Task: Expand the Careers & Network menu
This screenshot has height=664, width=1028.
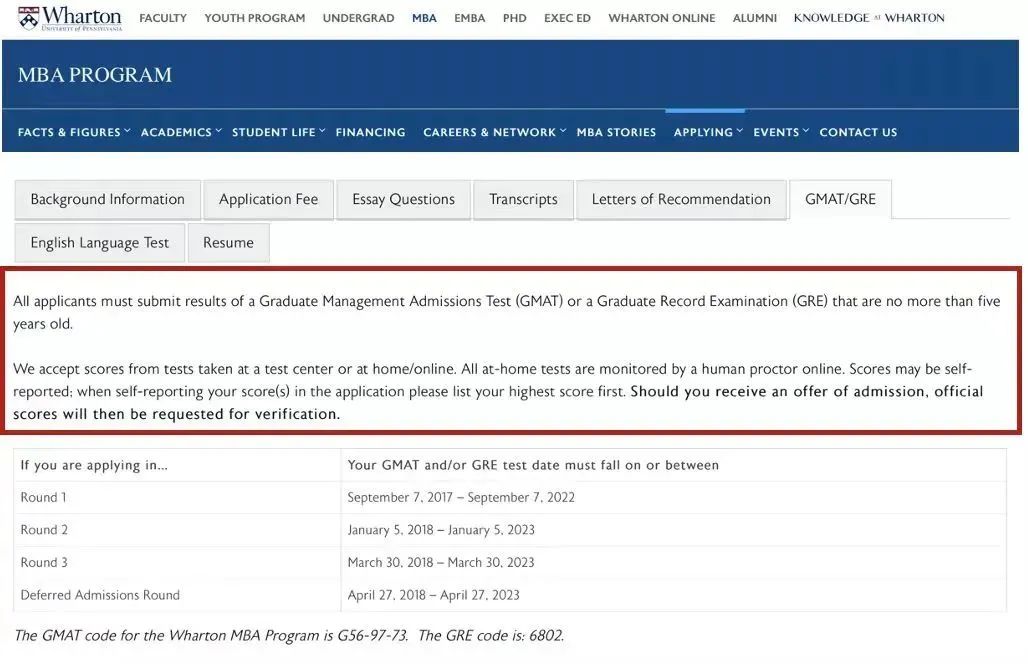Action: point(494,132)
